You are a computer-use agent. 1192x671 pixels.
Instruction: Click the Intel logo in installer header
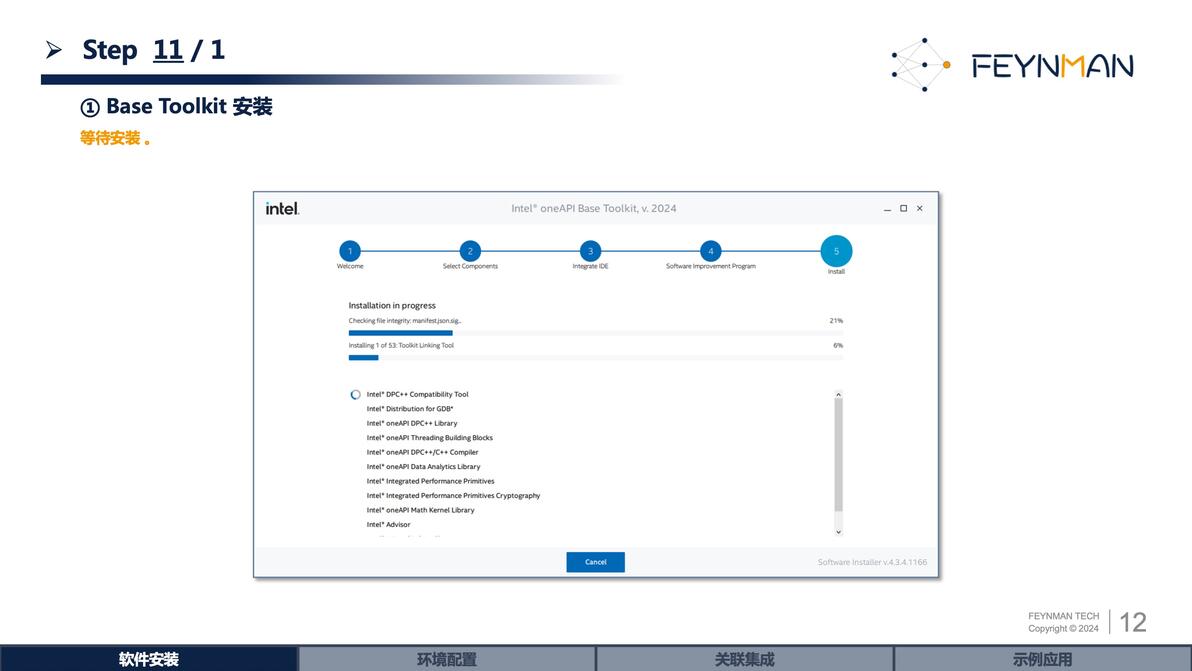click(282, 208)
